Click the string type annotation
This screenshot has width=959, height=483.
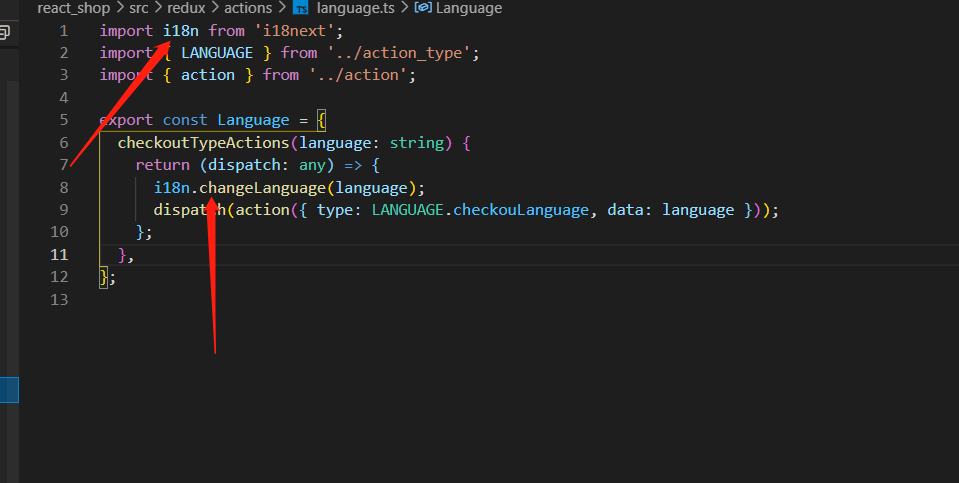pyautogui.click(x=417, y=142)
